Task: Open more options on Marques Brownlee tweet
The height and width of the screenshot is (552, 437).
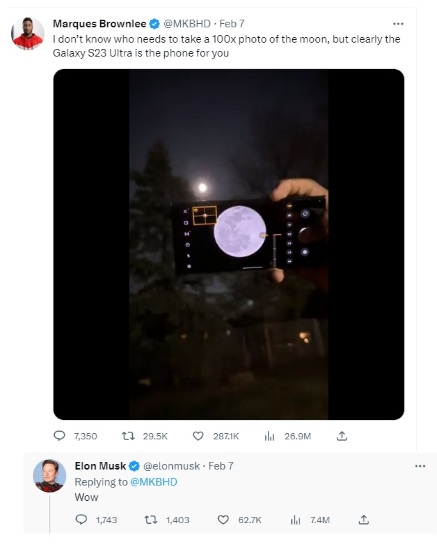Action: pos(398,24)
